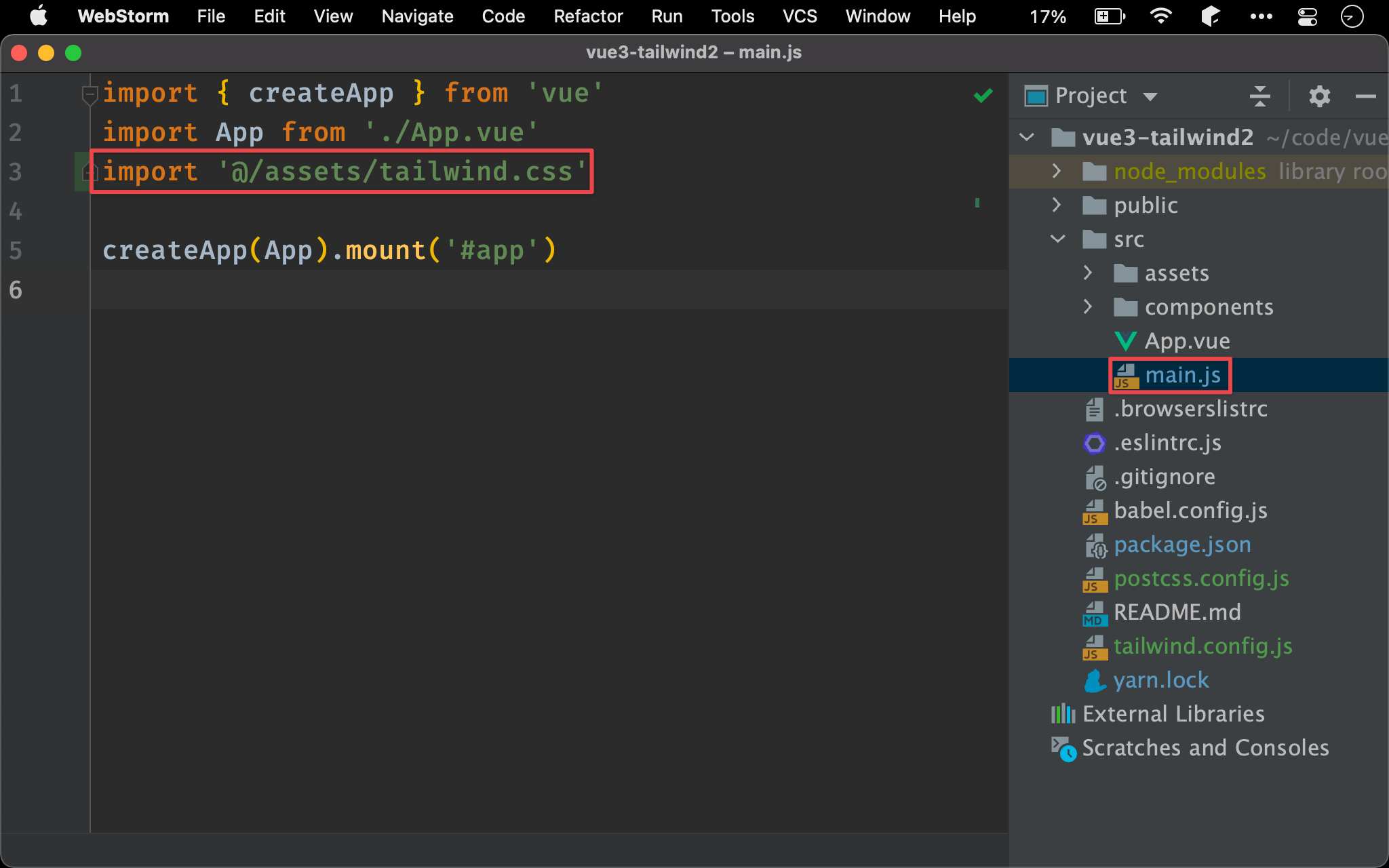This screenshot has height=868, width=1389.
Task: Click the green inspection checkmark in the editor
Action: coord(983,96)
